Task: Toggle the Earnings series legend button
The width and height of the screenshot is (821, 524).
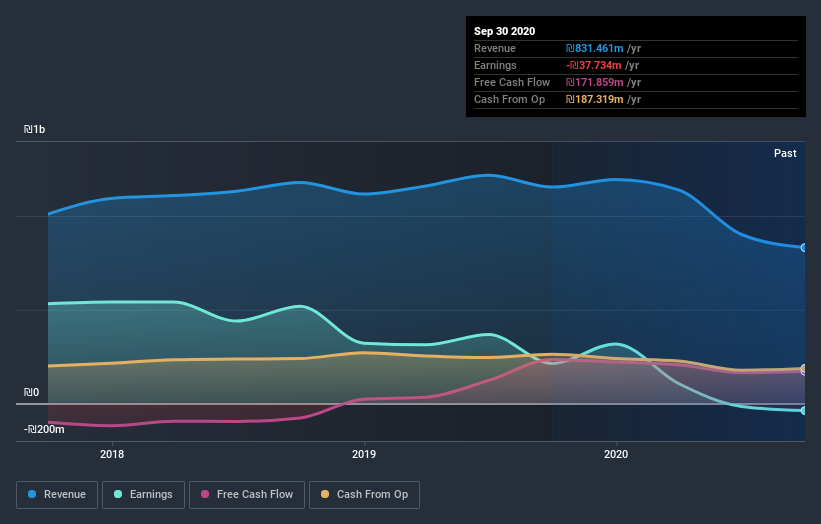Action: [x=143, y=495]
